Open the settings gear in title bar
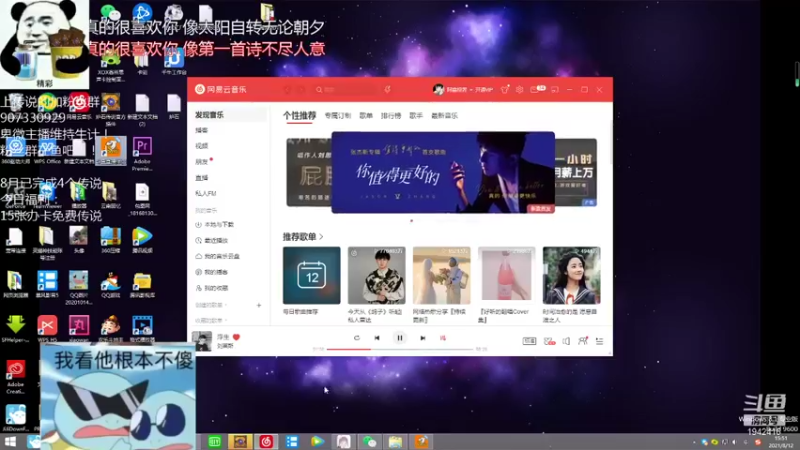This screenshot has width=800, height=450. coord(519,89)
